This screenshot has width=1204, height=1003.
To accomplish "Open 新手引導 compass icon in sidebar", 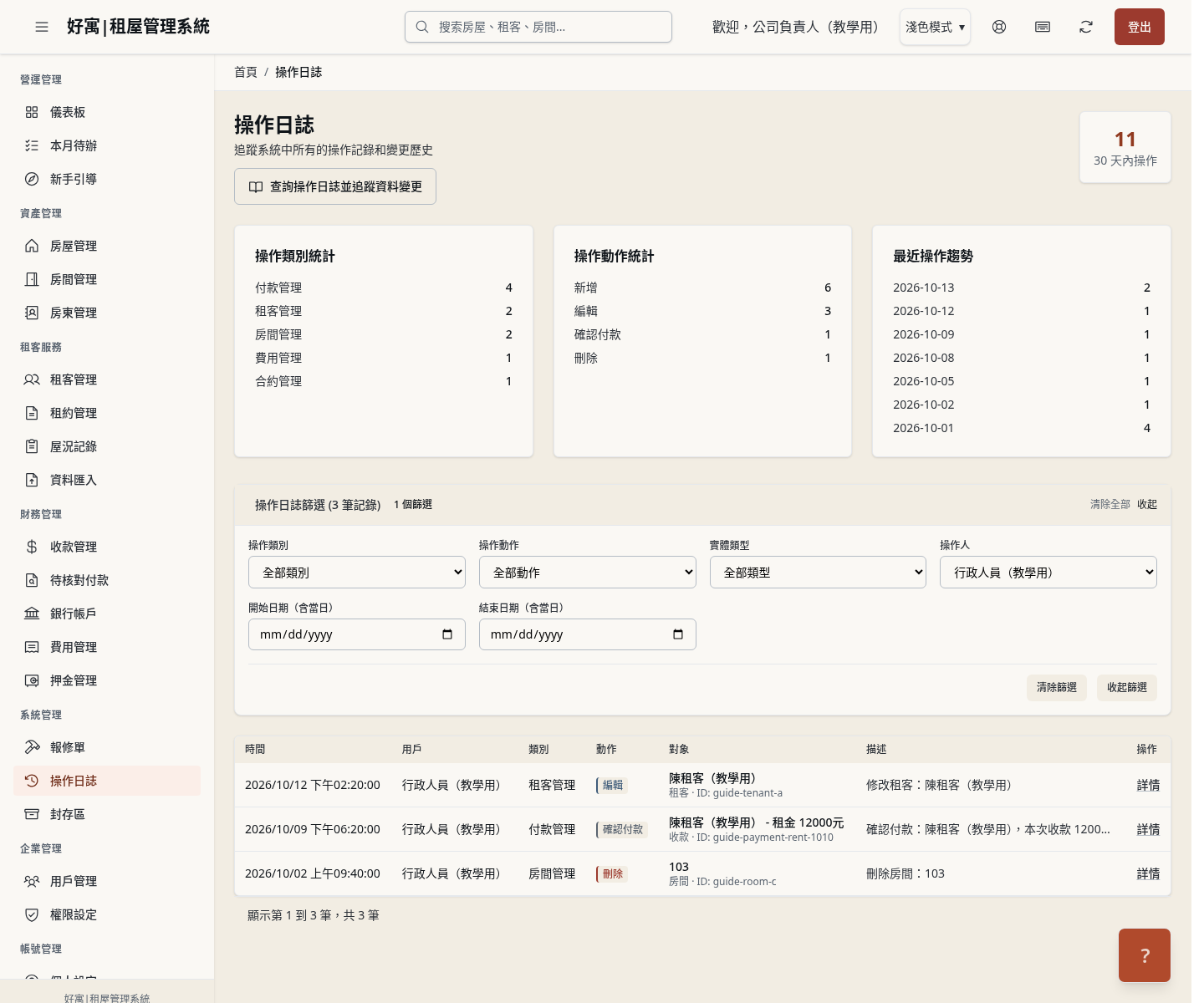I will [32, 179].
